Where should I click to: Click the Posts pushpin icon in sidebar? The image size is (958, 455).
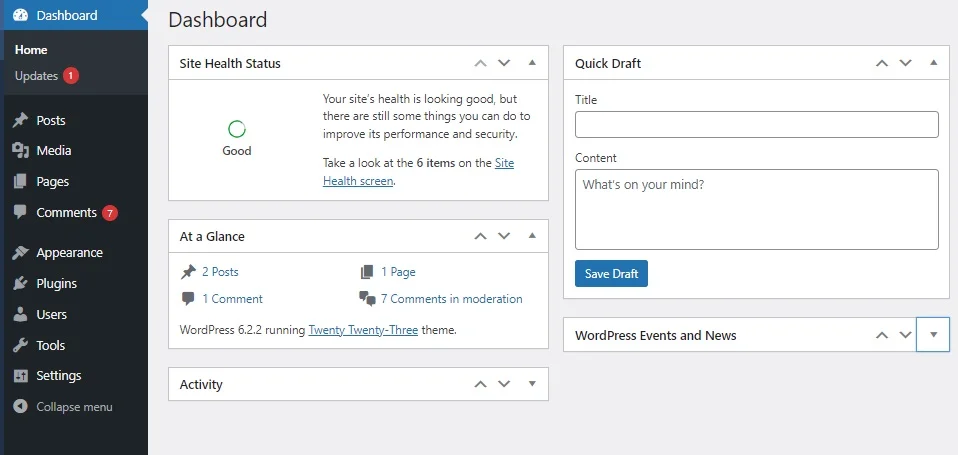tap(20, 120)
